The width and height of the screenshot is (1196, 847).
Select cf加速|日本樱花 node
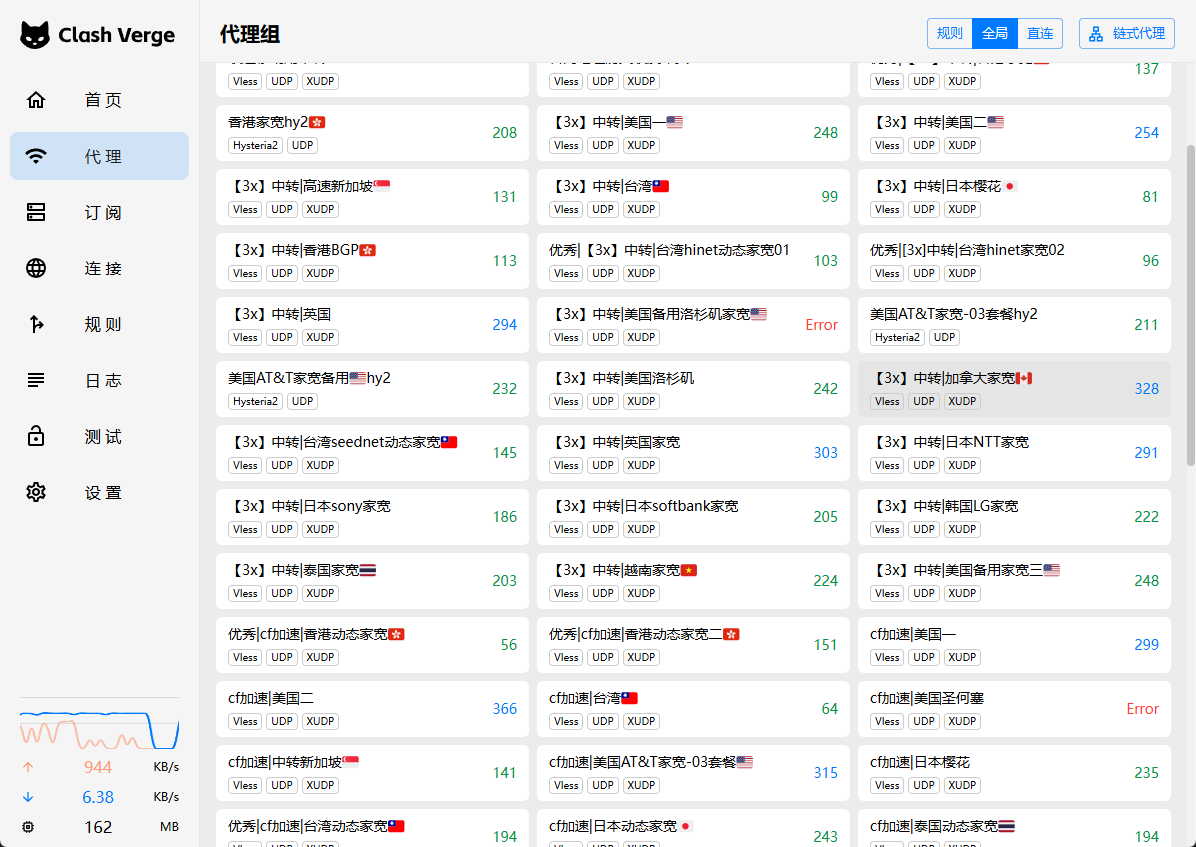point(1014,773)
